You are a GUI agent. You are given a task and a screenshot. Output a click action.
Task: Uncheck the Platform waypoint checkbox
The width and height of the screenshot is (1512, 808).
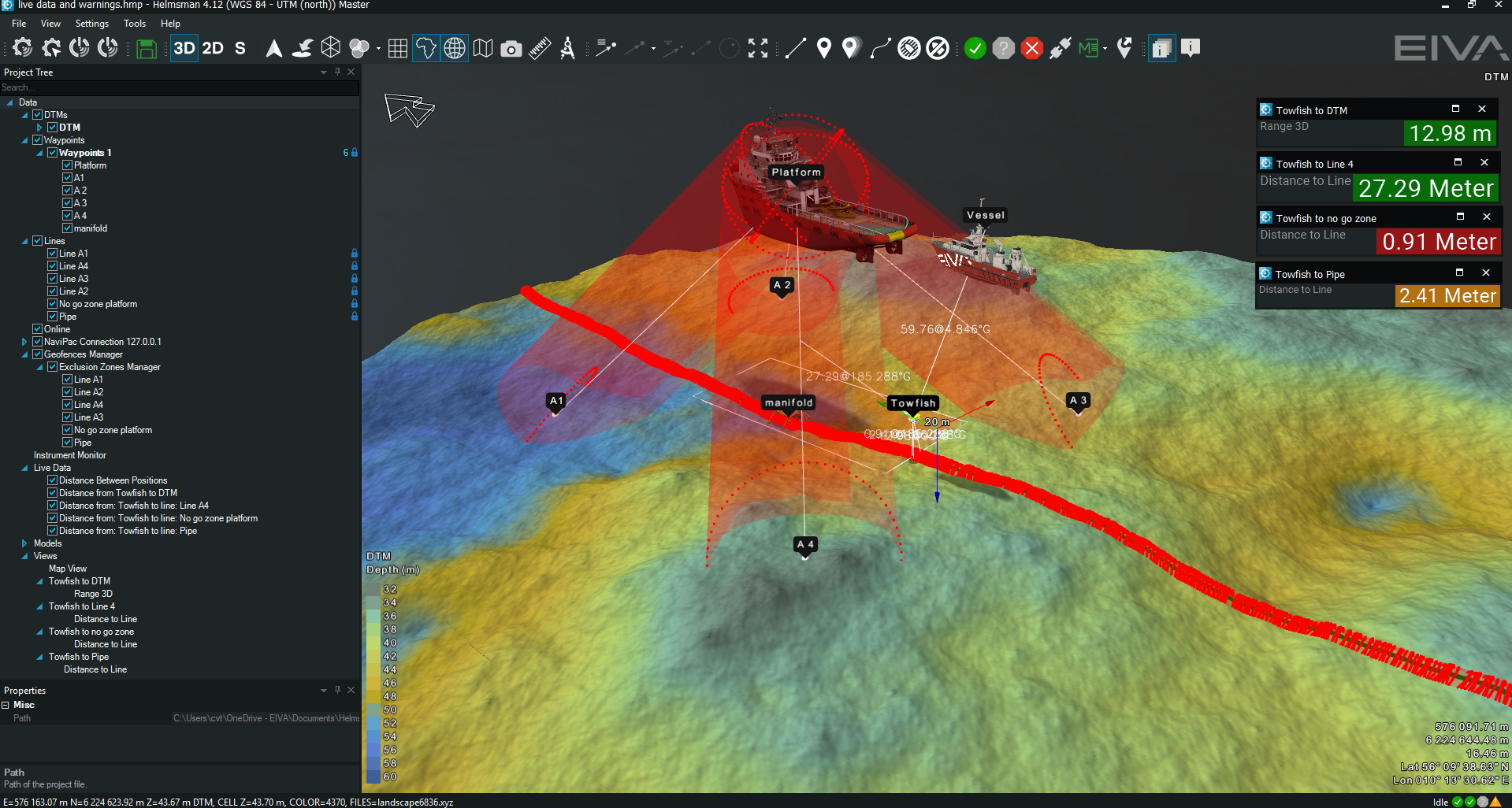tap(67, 165)
